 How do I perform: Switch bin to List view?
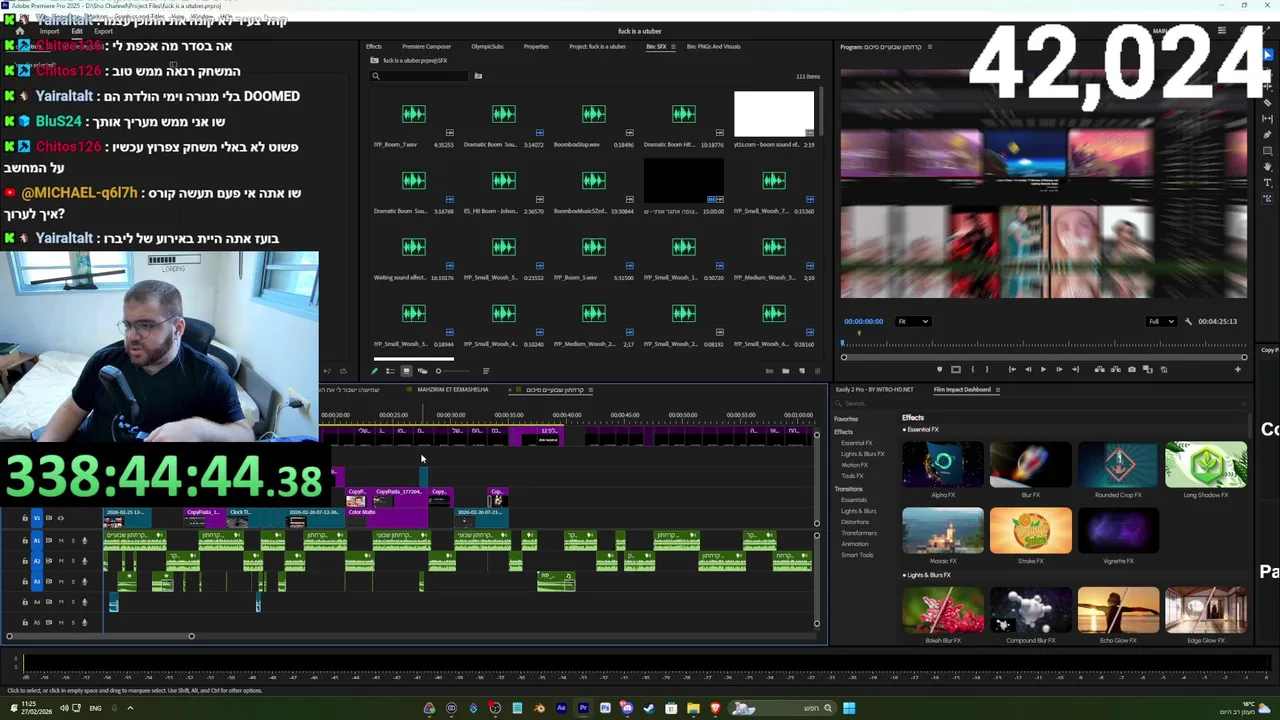pyautogui.click(x=390, y=371)
